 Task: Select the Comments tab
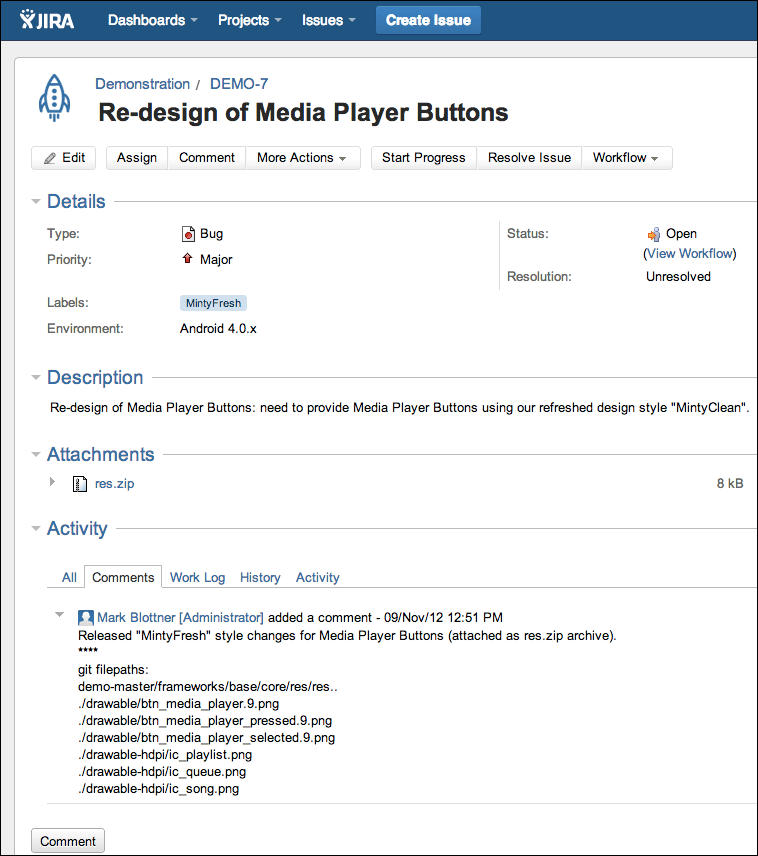point(123,577)
